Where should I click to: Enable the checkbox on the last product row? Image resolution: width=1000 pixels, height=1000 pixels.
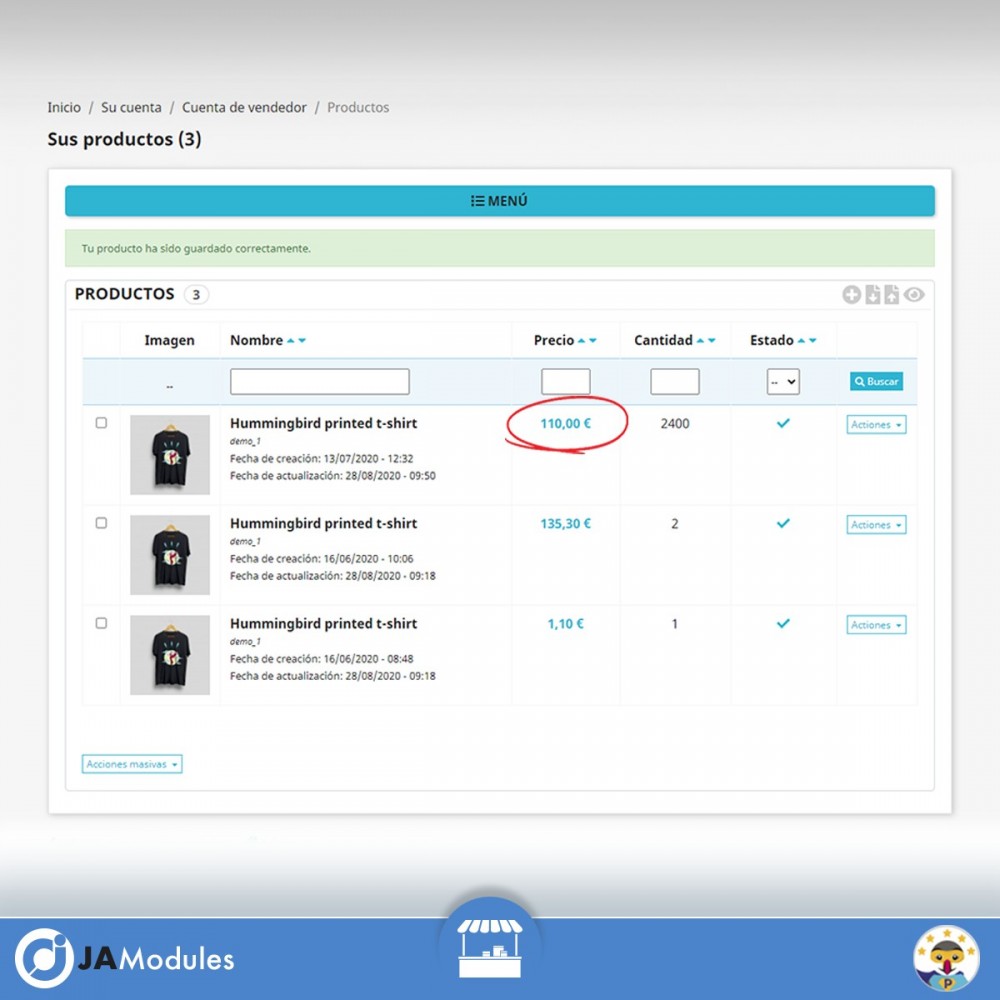pos(101,622)
